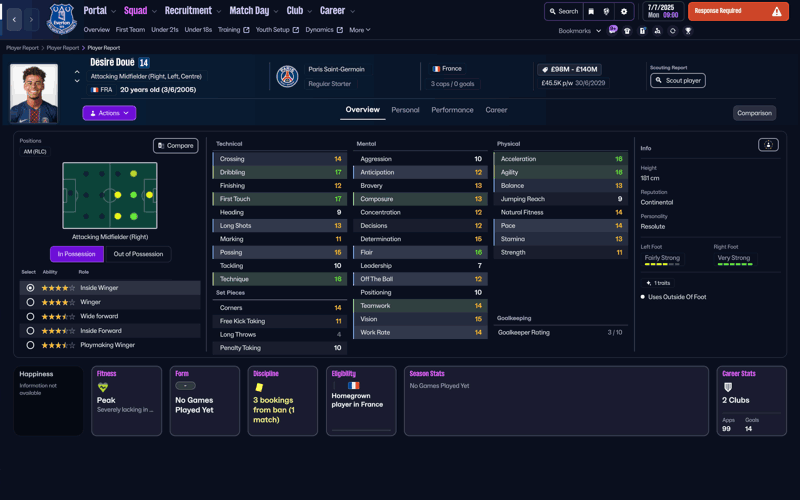800x500 pixels.
Task: Switch to the Performance tab
Action: [452, 110]
